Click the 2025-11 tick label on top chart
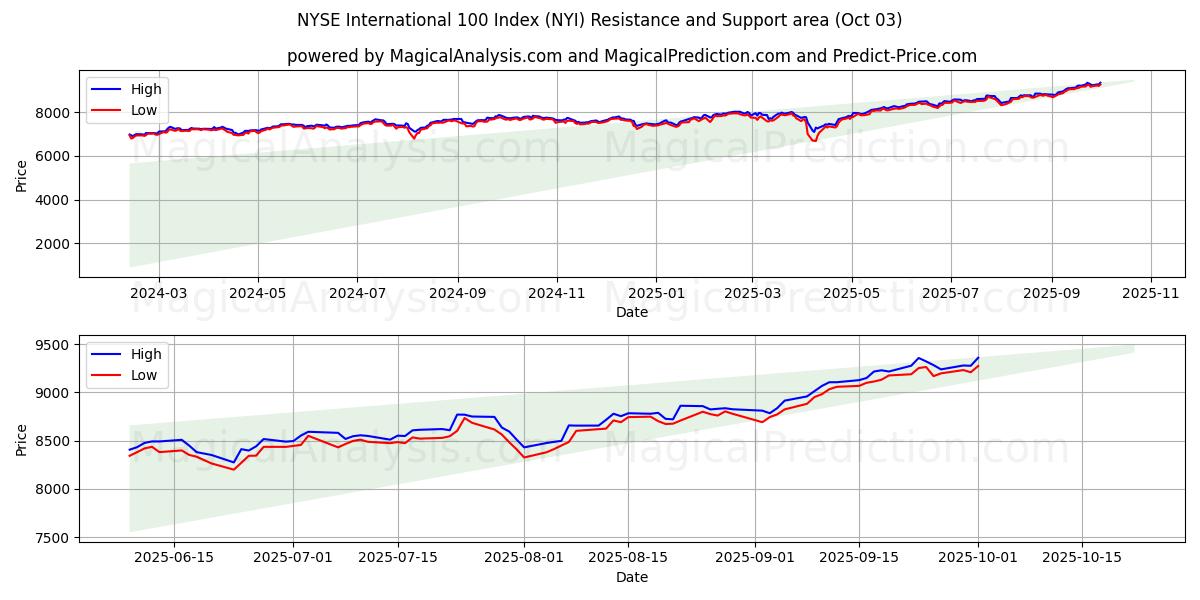 click(1151, 293)
